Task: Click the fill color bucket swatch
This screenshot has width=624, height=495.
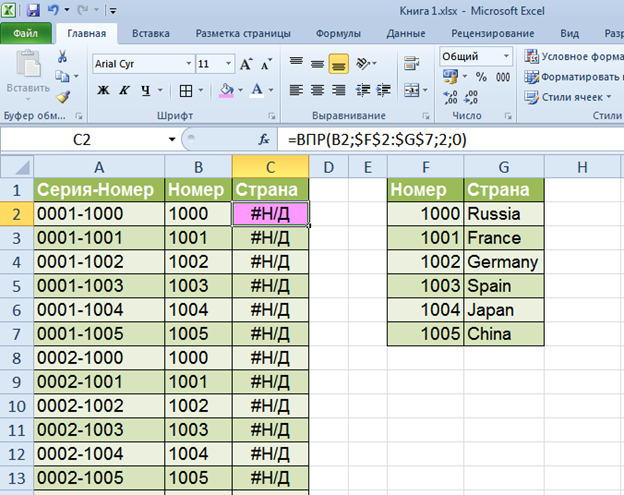Action: (x=226, y=91)
